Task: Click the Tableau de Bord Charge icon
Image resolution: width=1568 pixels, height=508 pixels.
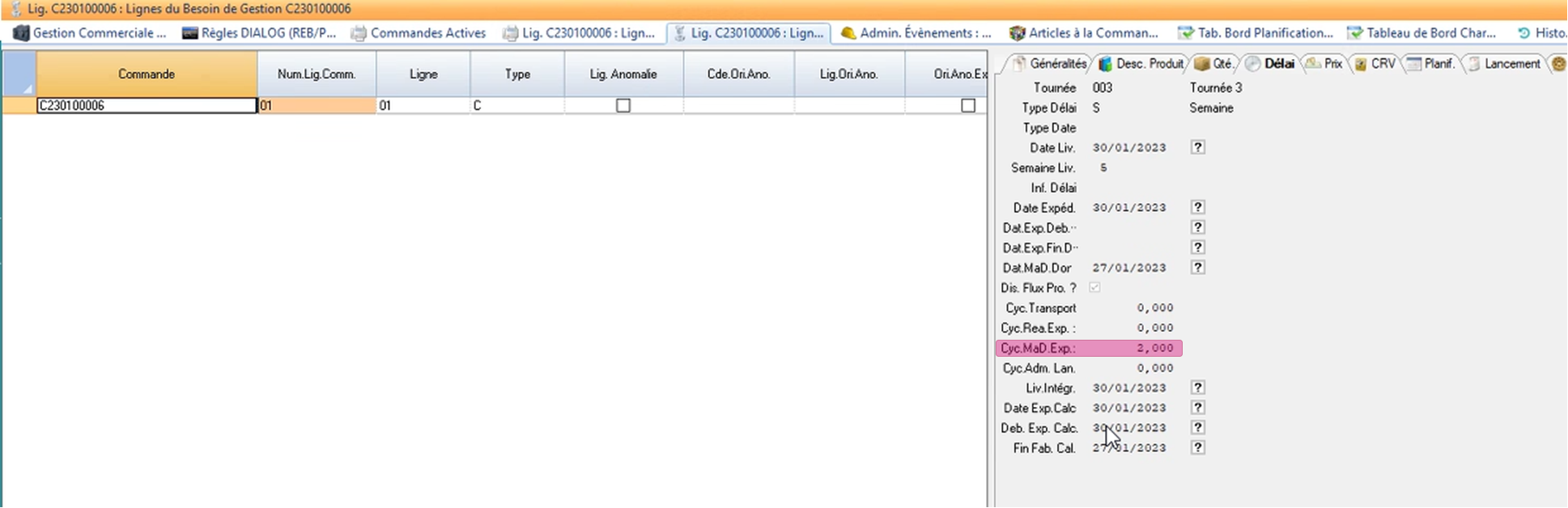Action: 1354,33
